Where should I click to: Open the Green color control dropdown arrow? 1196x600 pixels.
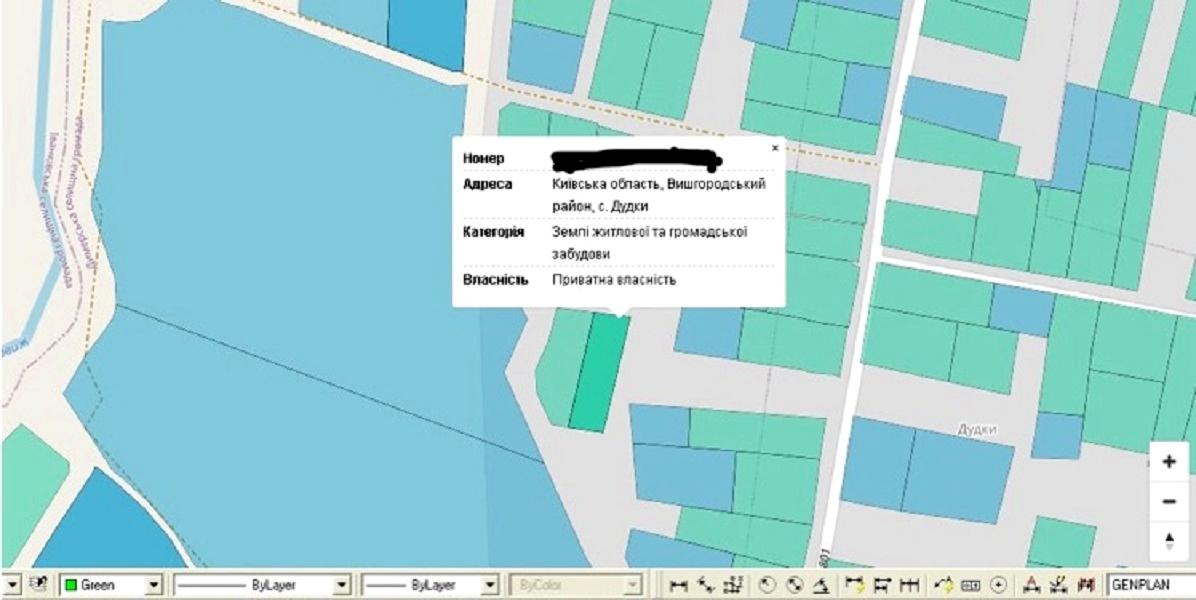click(x=154, y=585)
